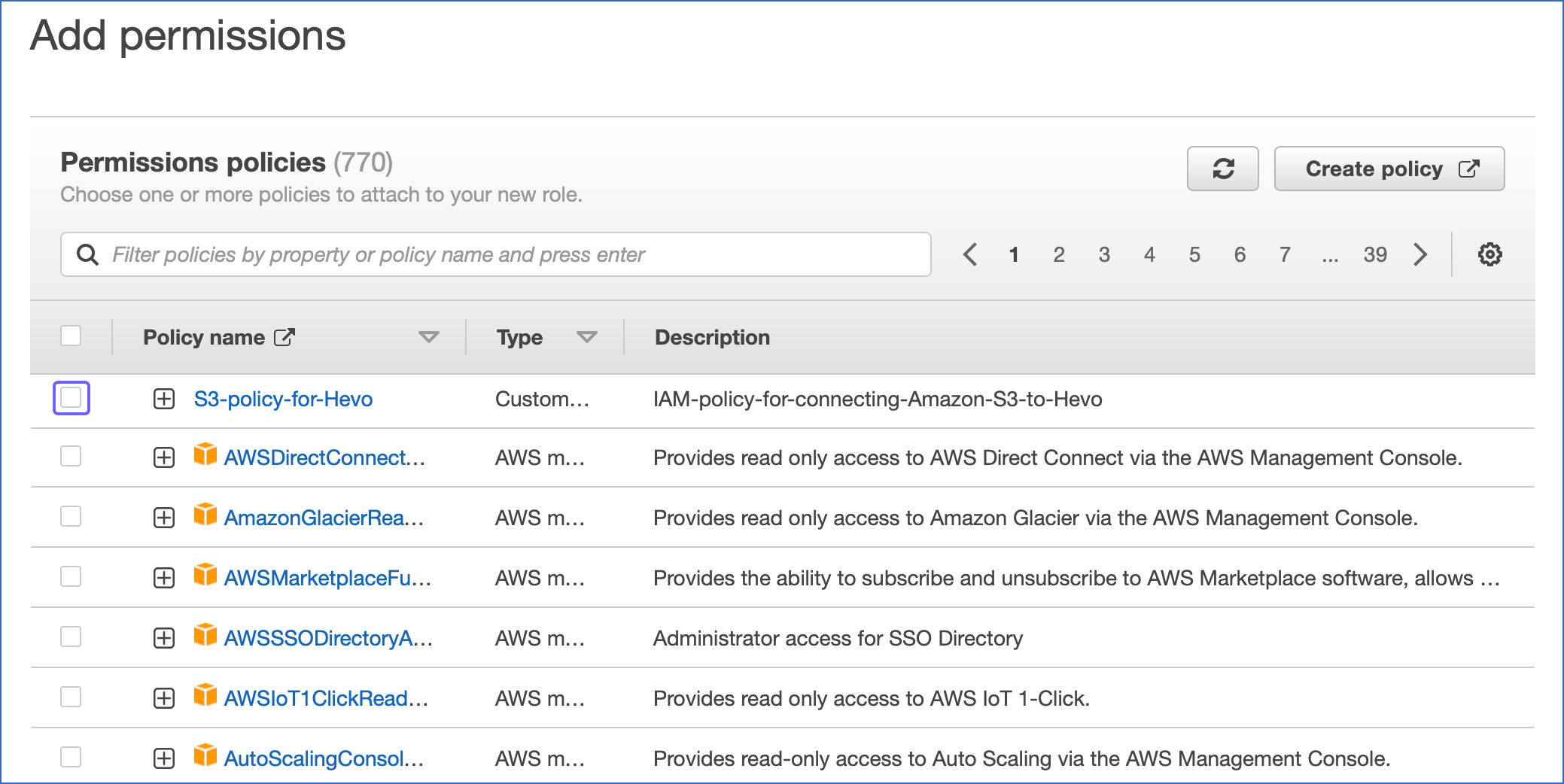Click external link icon beside Policy name header
1564x784 pixels.
(x=284, y=337)
